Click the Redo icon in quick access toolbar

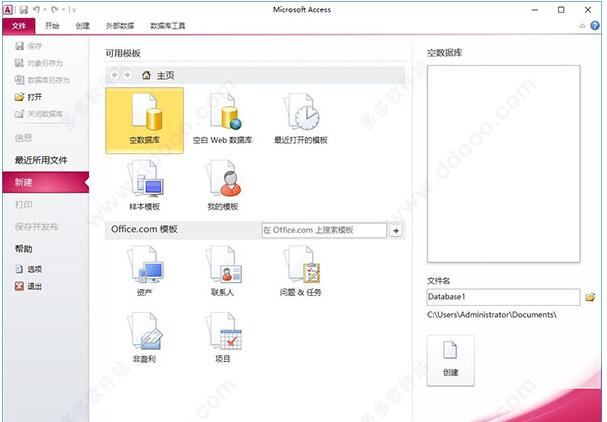tap(55, 10)
